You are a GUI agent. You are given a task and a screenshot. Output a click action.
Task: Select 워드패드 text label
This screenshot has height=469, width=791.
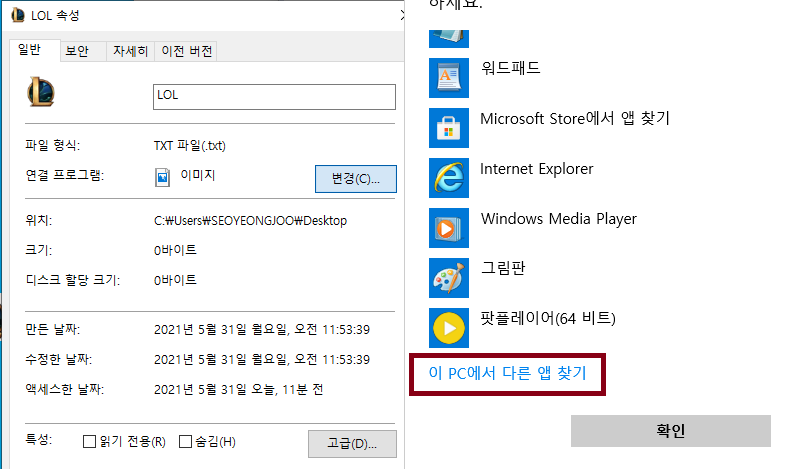(511, 68)
